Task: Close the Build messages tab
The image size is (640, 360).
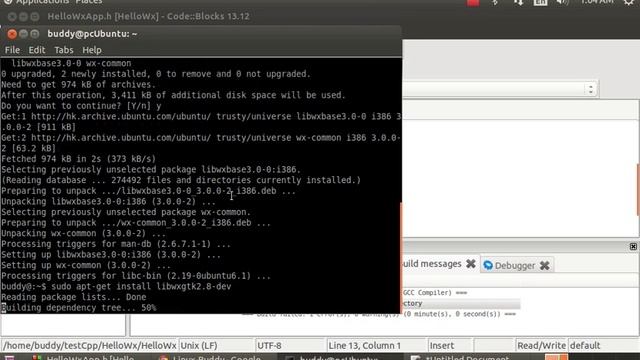Action: (x=471, y=264)
